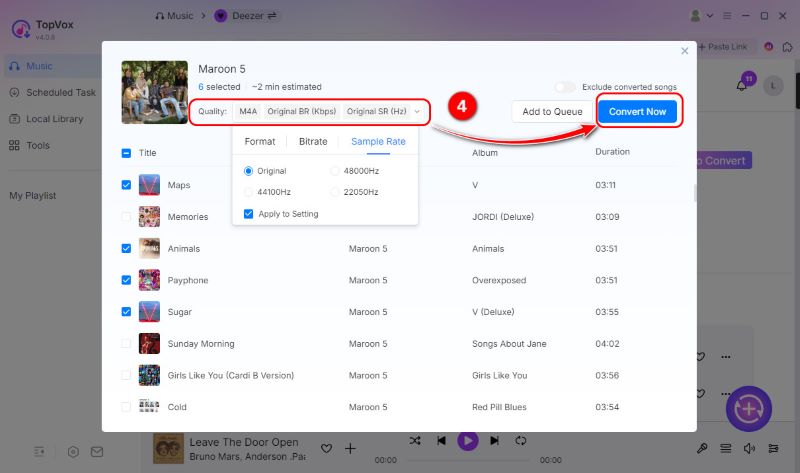The height and width of the screenshot is (473, 800).
Task: Click the TopVox logo icon
Action: (21, 29)
